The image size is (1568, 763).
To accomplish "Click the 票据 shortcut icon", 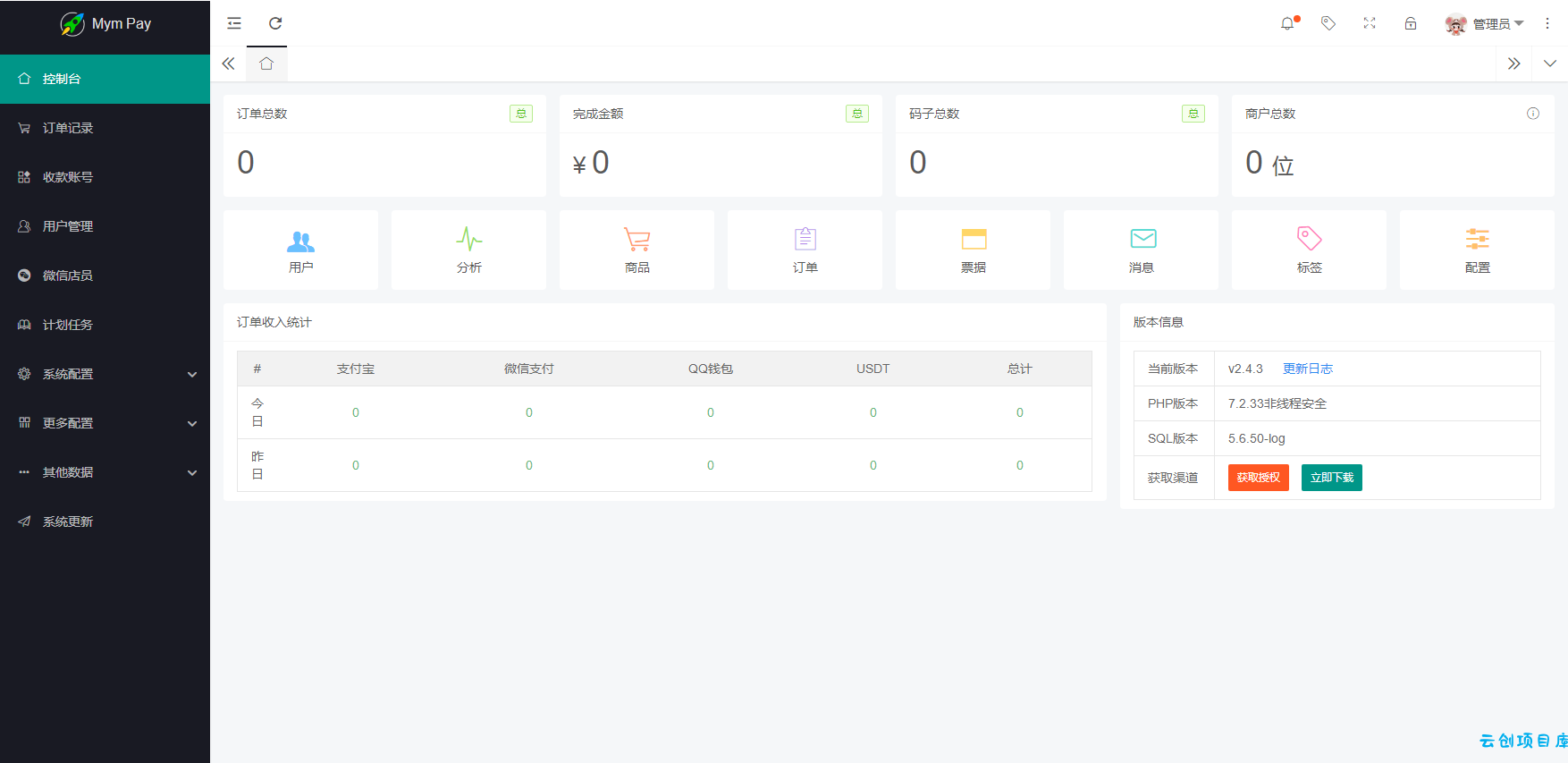I will point(974,239).
